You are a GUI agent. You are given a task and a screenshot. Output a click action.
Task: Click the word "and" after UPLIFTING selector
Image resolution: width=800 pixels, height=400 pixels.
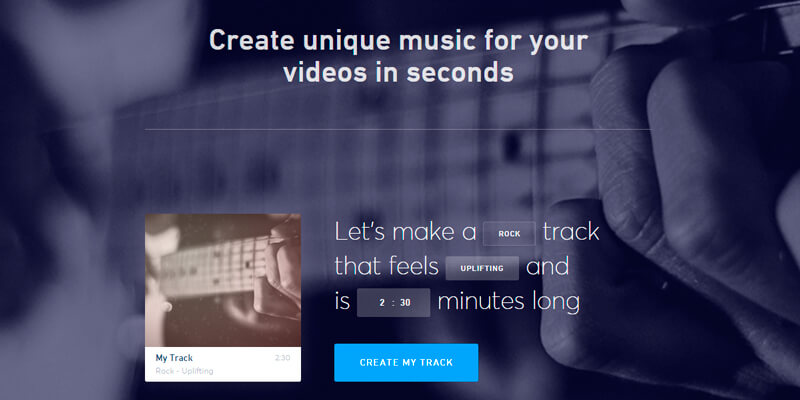[547, 267]
